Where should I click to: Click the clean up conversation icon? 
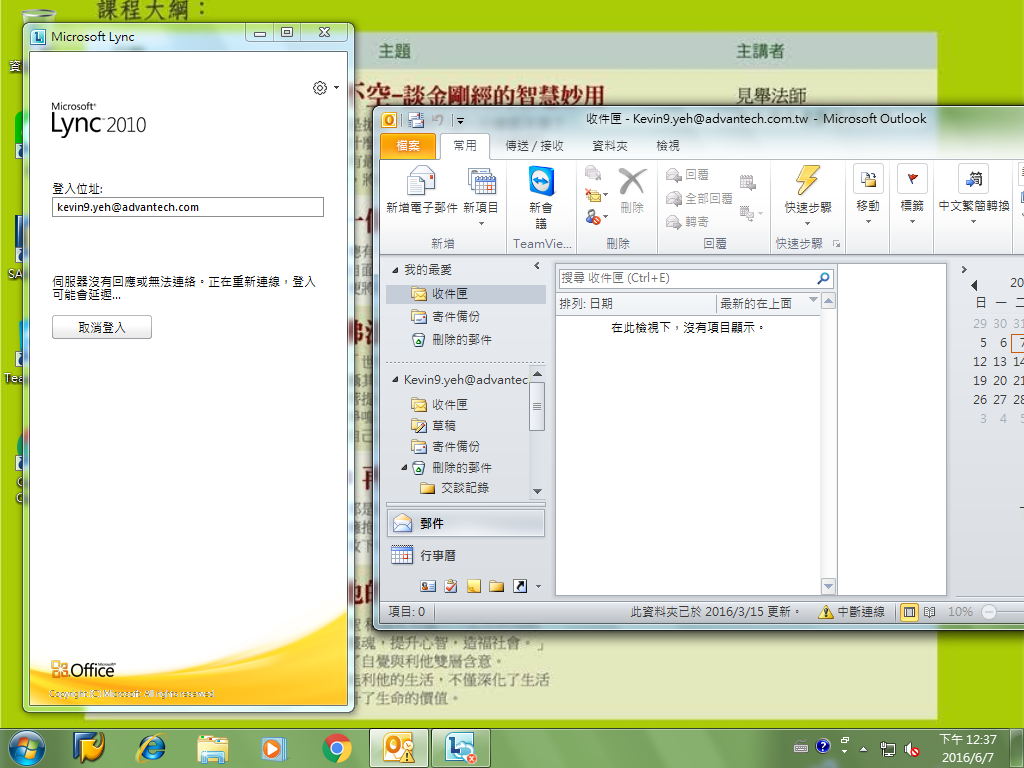point(595,195)
